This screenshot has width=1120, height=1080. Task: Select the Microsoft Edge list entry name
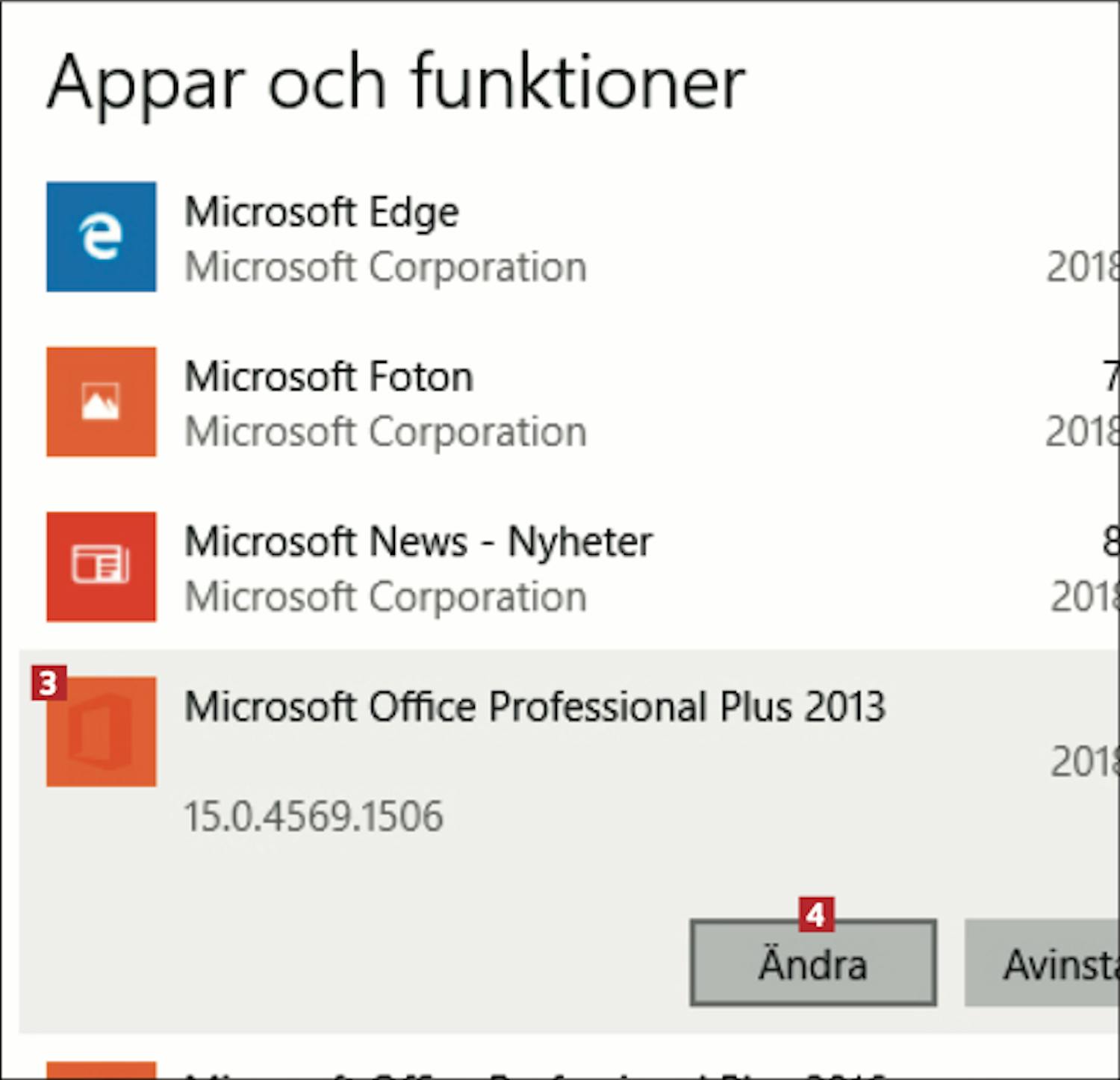coord(322,214)
